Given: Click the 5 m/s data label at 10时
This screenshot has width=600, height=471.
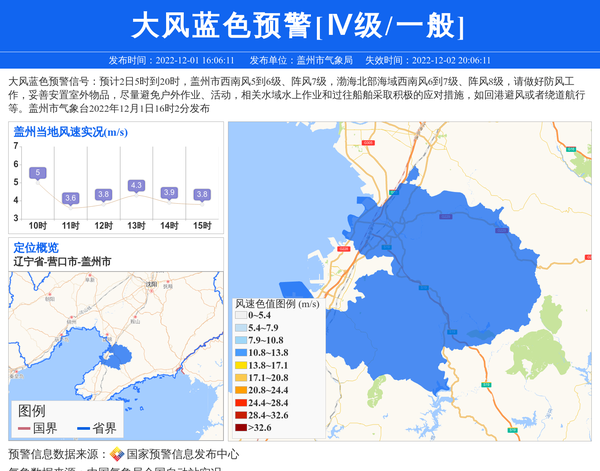Looking at the screenshot, I should click(38, 173).
